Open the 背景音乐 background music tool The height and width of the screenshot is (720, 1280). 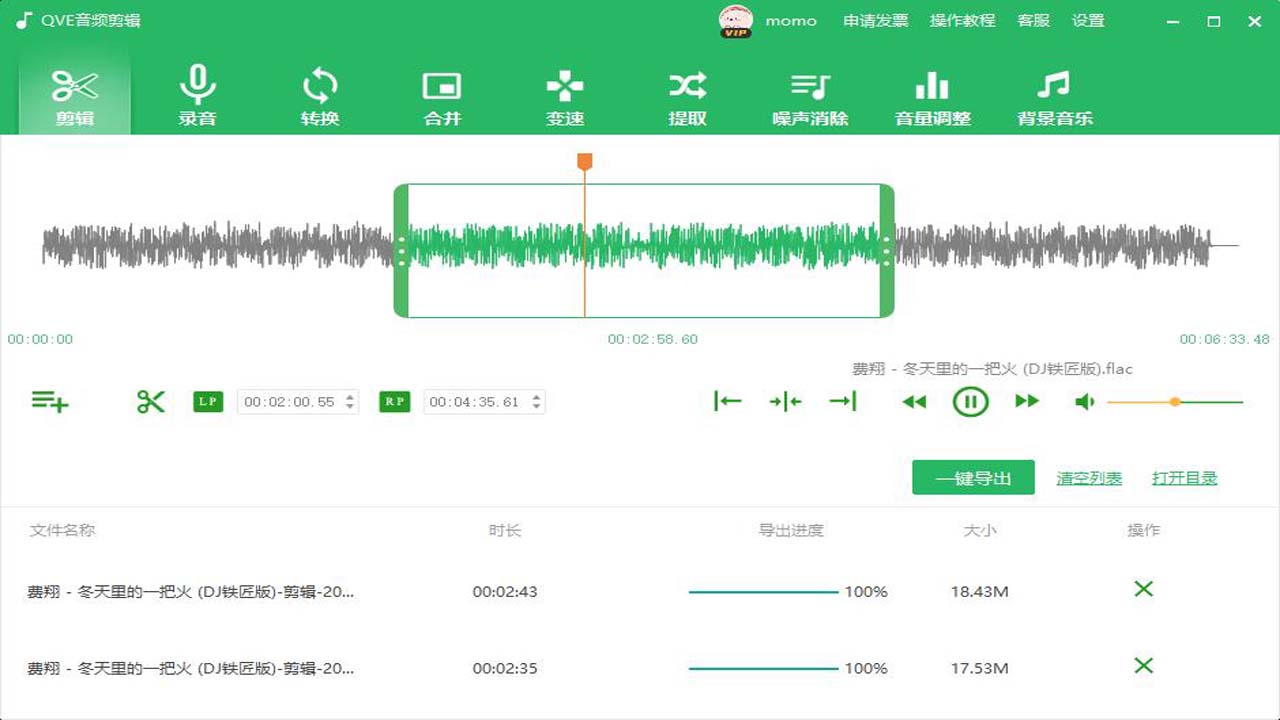click(1055, 95)
